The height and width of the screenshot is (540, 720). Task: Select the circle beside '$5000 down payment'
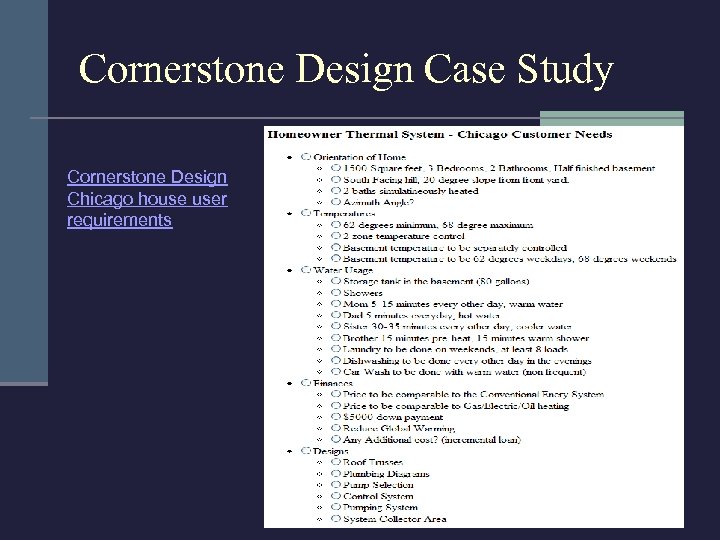336,417
